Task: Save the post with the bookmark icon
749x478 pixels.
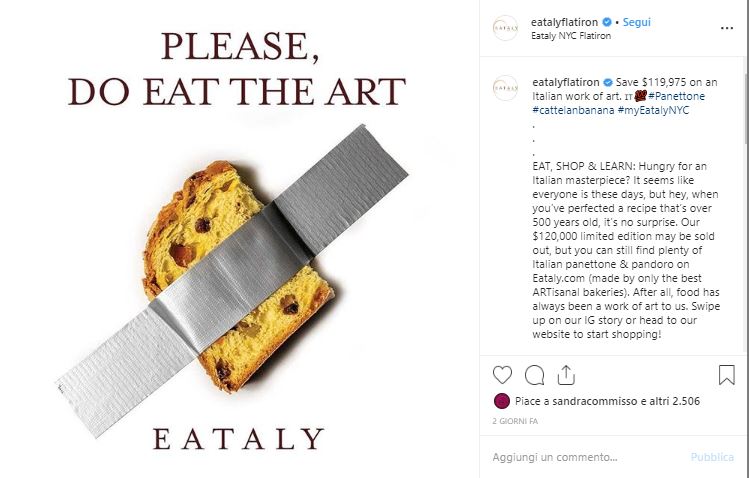Action: coord(727,375)
